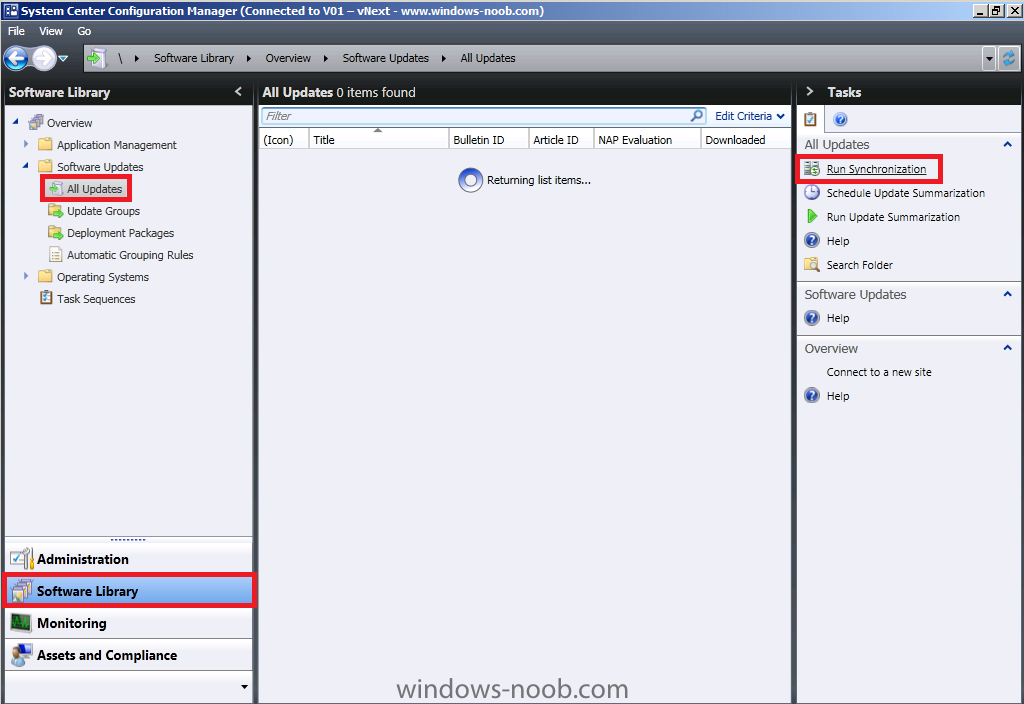Sort by the Bulletin ID column
The width and height of the screenshot is (1024, 704).
pyautogui.click(x=488, y=140)
